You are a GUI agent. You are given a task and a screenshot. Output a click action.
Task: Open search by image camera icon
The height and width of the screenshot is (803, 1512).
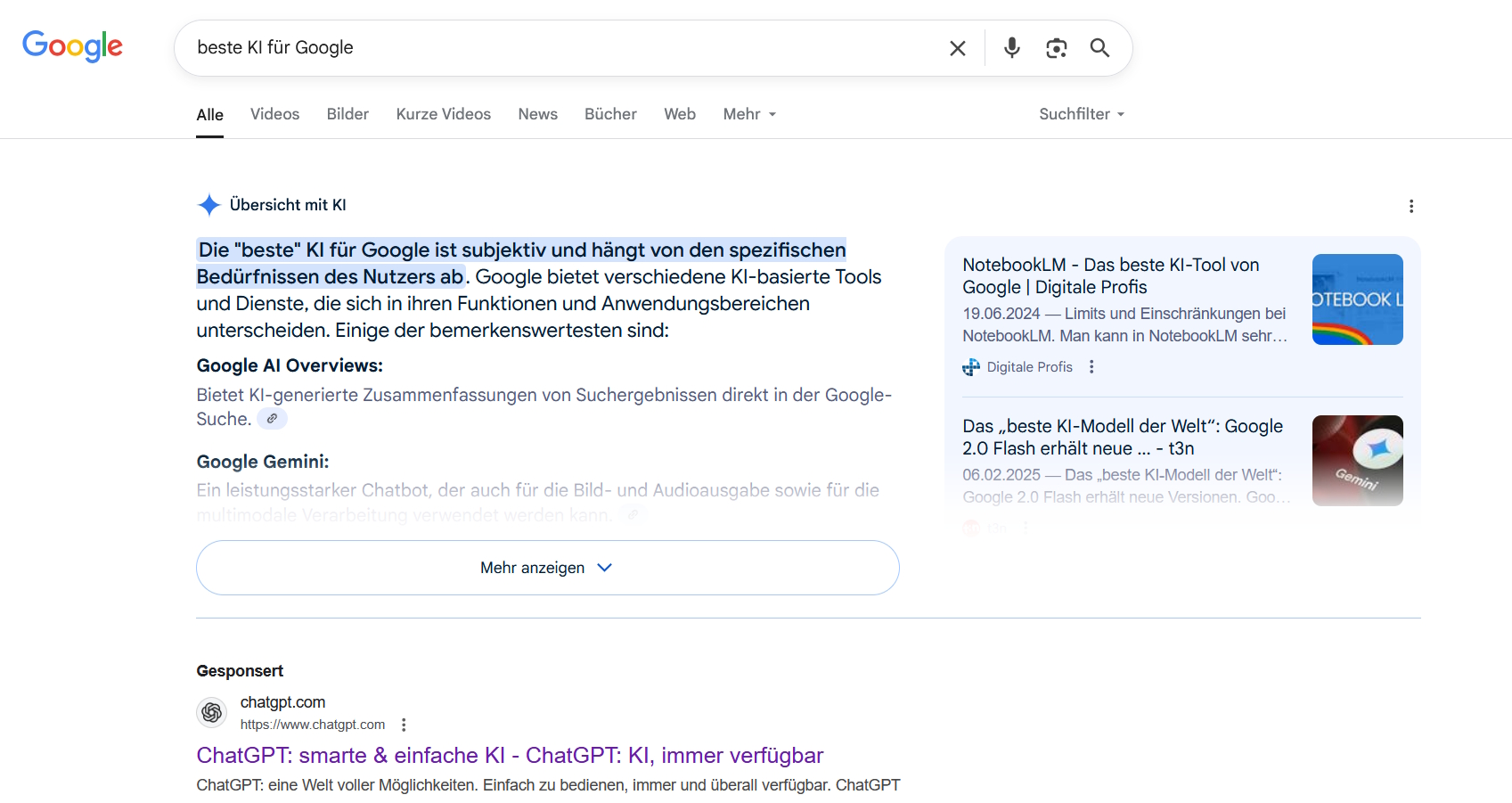click(x=1057, y=48)
